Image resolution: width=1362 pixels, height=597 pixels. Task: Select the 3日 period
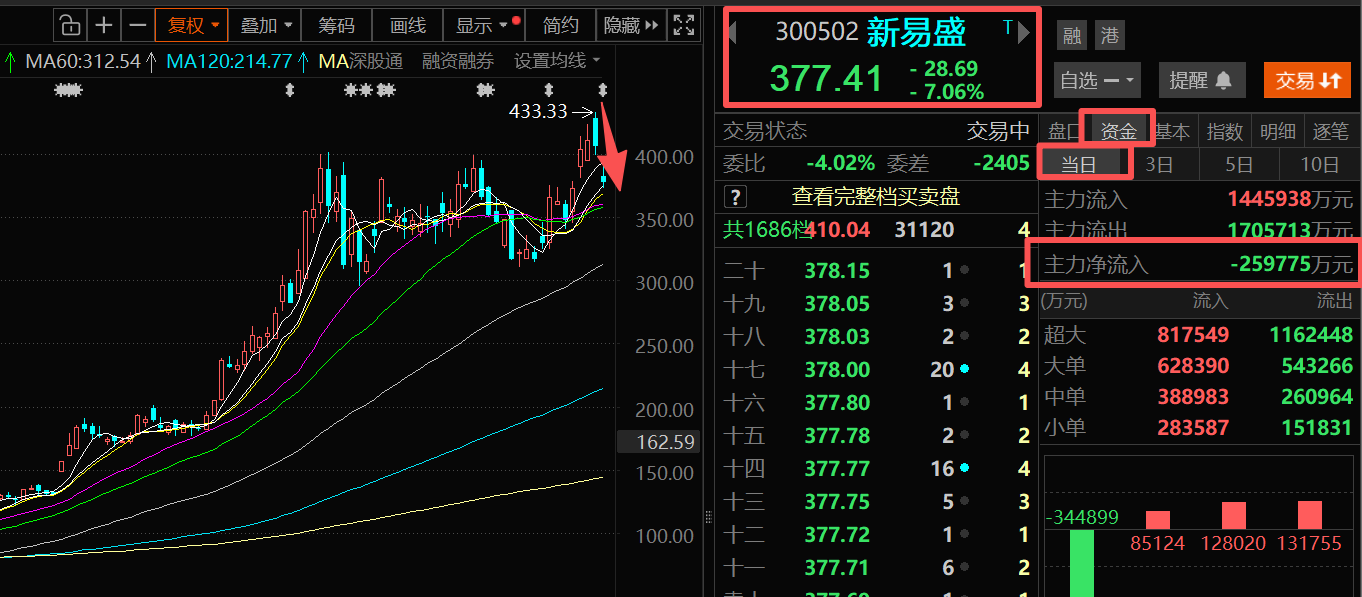point(1159,165)
